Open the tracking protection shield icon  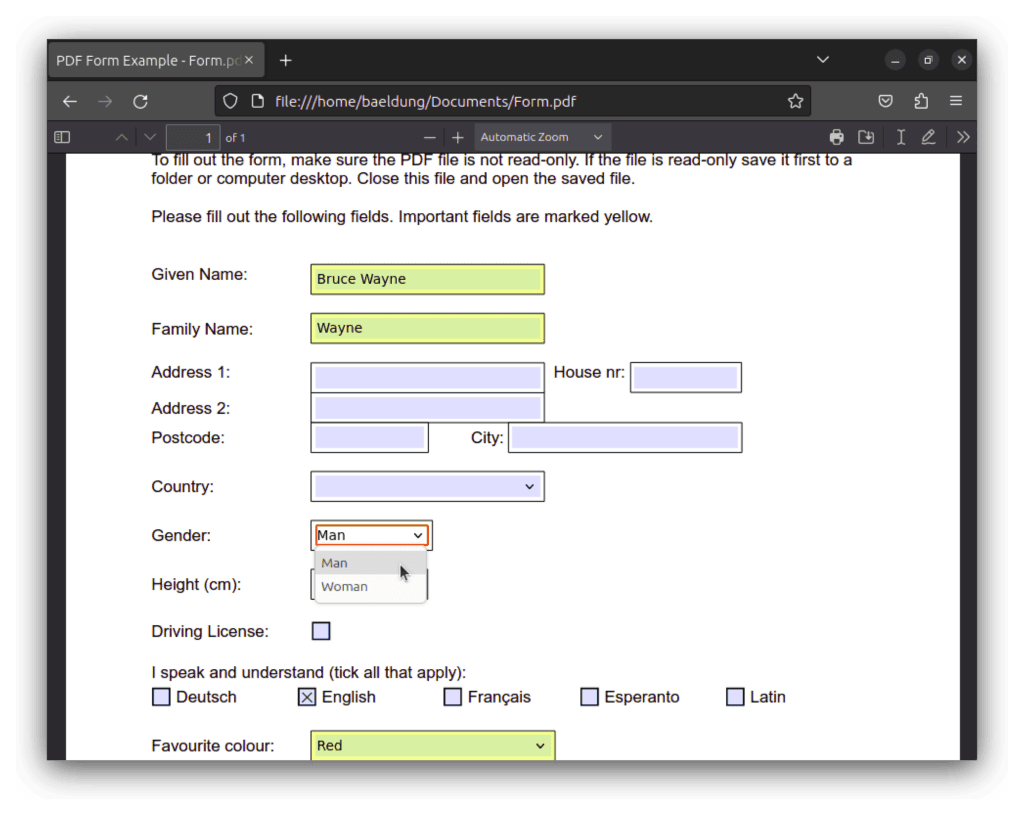tap(230, 101)
